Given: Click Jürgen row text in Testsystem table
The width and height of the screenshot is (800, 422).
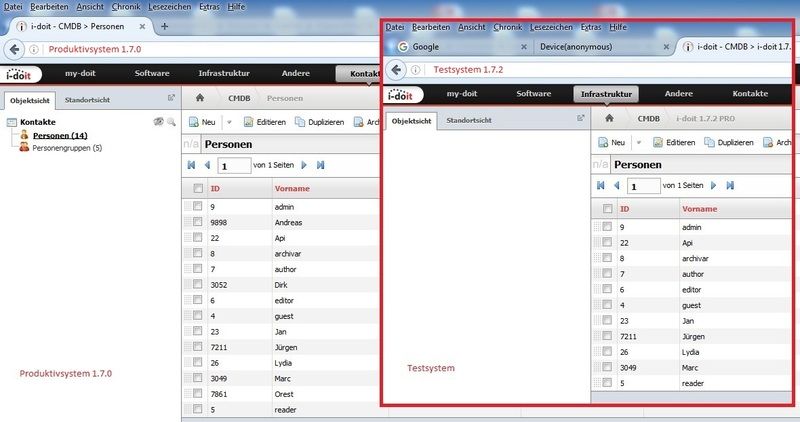Looking at the screenshot, I should (693, 336).
